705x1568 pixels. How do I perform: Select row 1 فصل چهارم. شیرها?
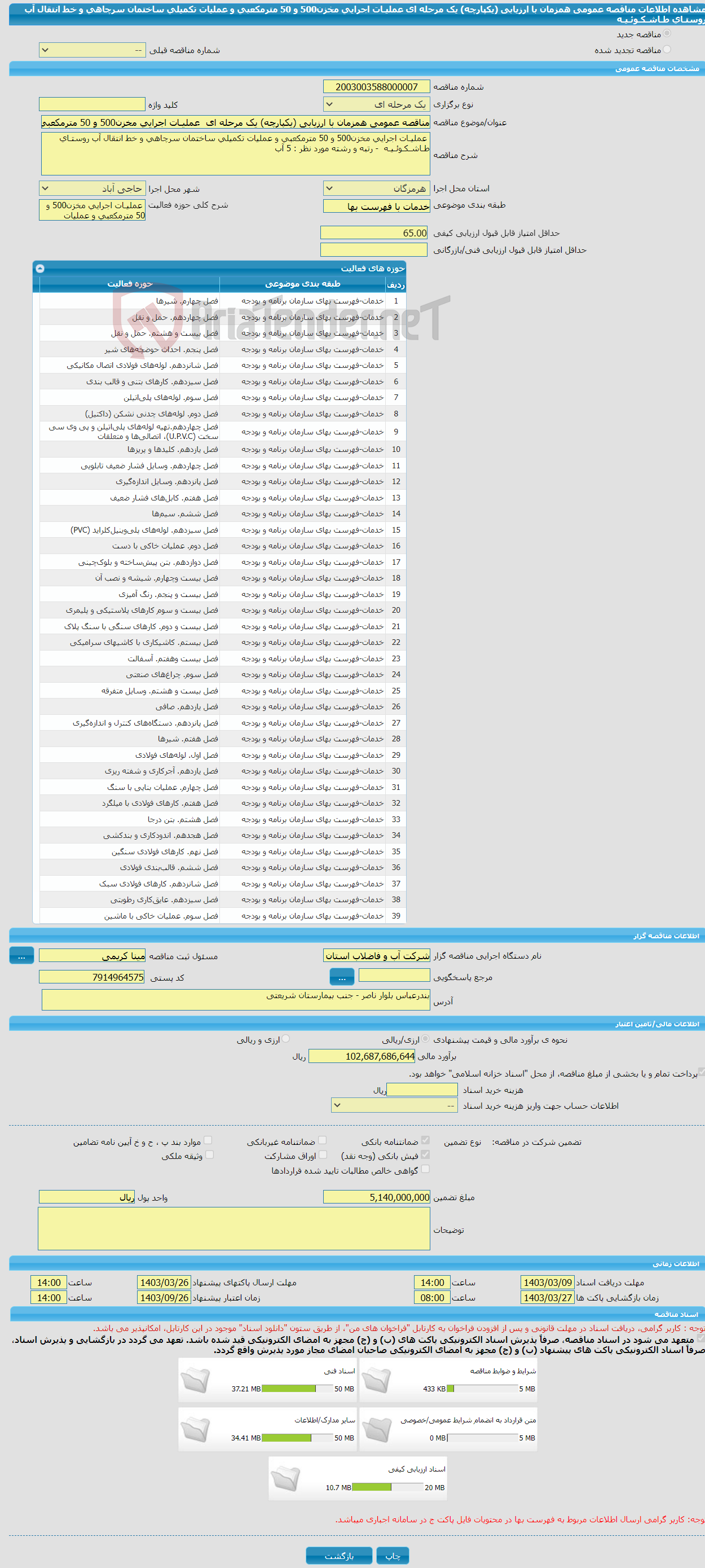point(223,301)
